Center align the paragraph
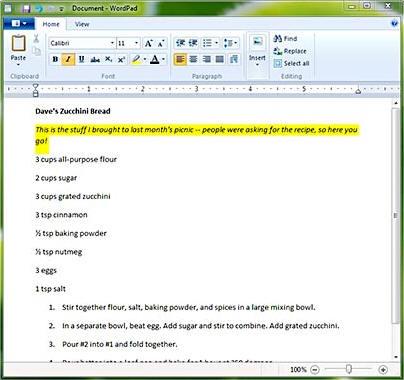 pyautogui.click(x=193, y=59)
